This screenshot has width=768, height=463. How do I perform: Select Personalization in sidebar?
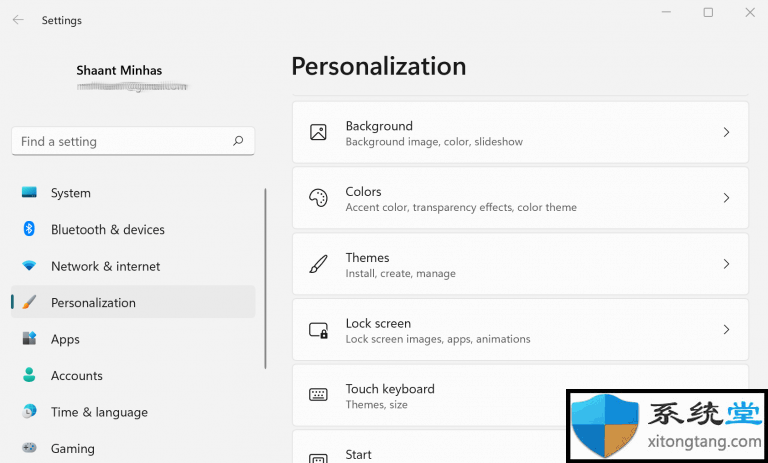pos(133,302)
